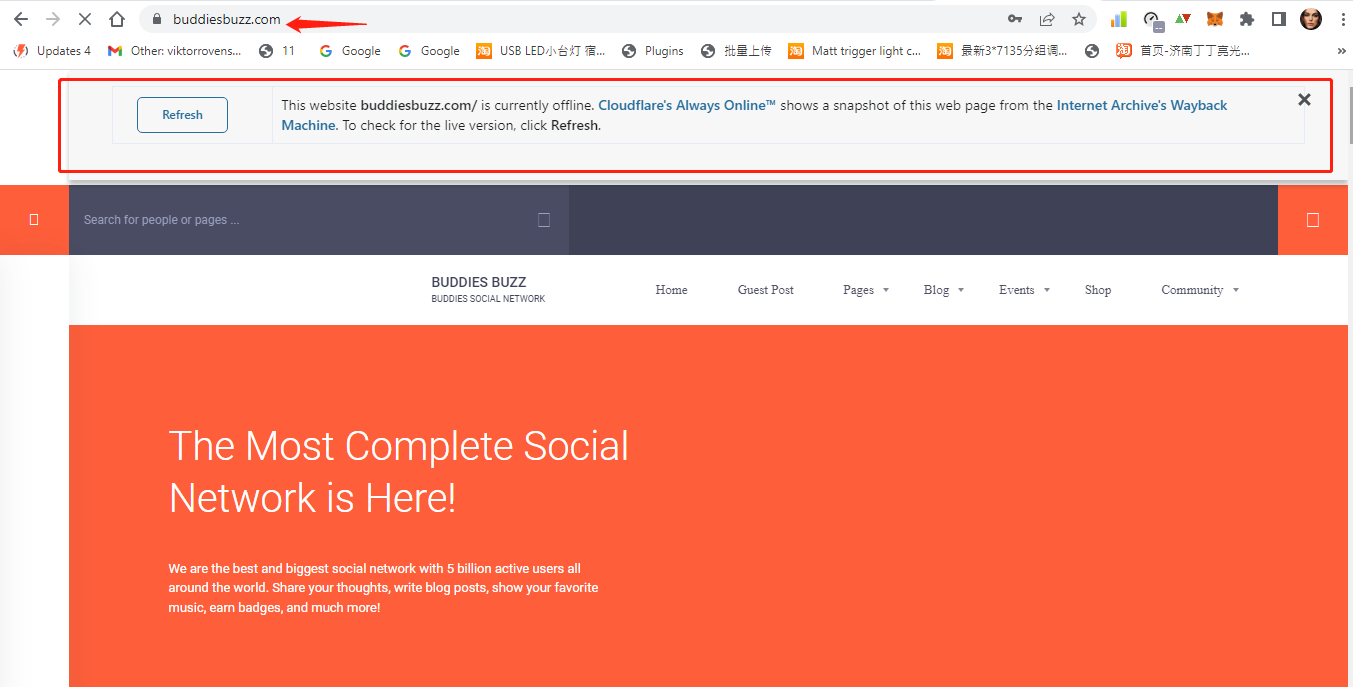Click the orange right panel toggle square

[1313, 220]
